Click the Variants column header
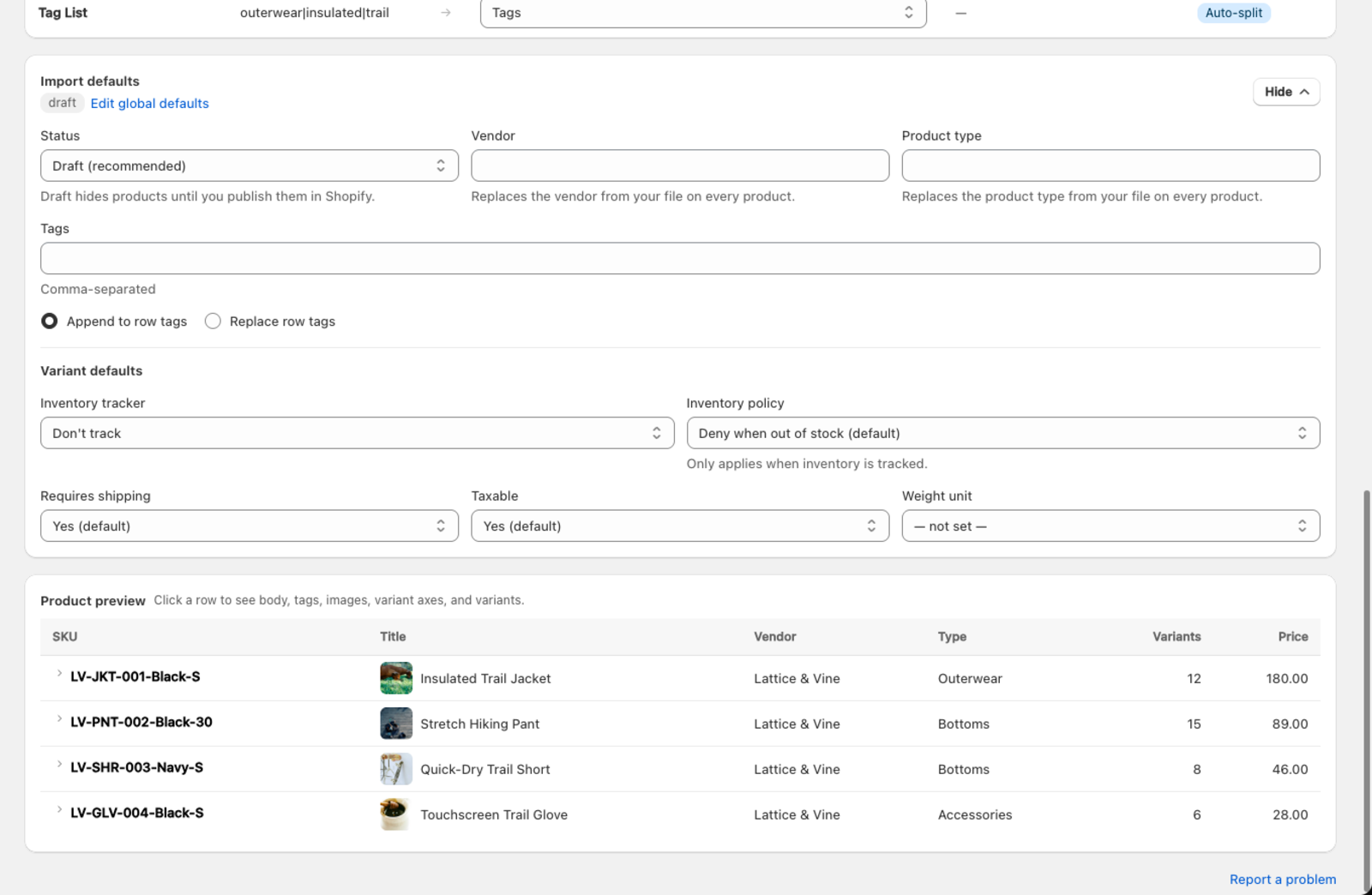This screenshot has width=1372, height=895. click(x=1176, y=636)
